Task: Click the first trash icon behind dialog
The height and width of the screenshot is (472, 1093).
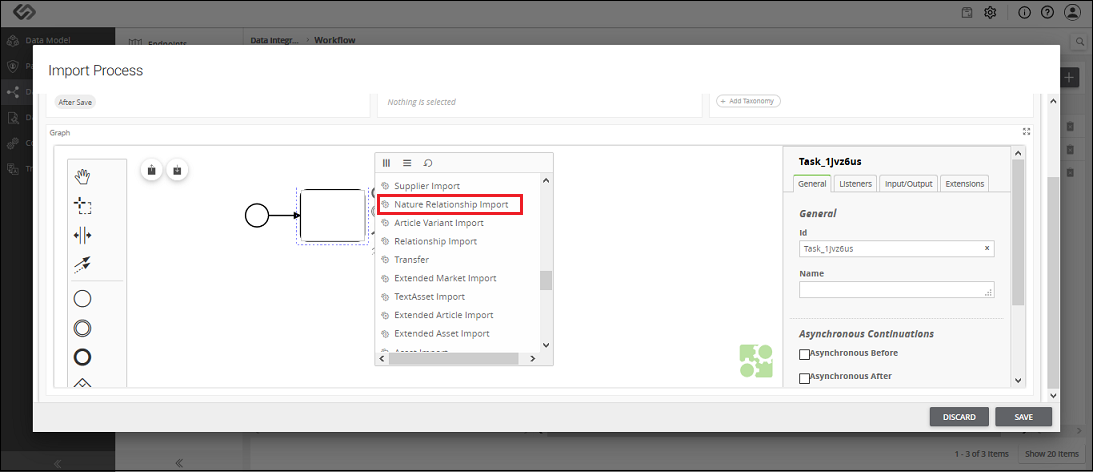Action: point(1070,127)
